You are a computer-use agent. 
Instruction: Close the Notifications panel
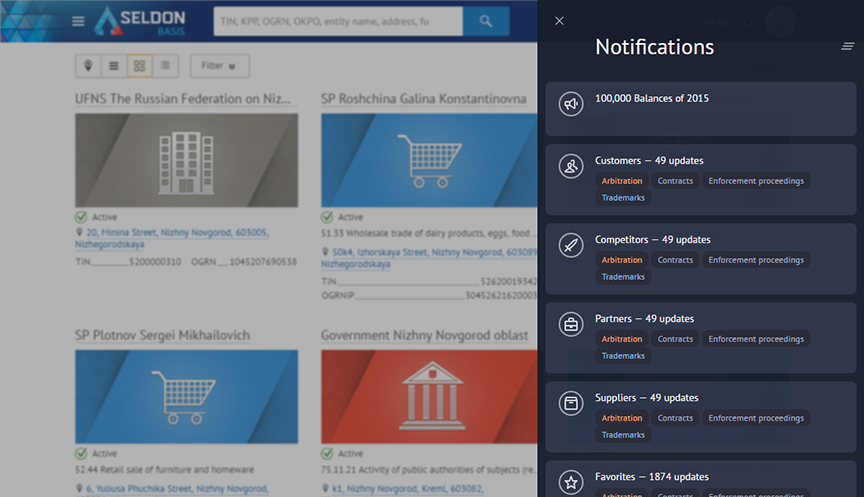click(x=559, y=21)
